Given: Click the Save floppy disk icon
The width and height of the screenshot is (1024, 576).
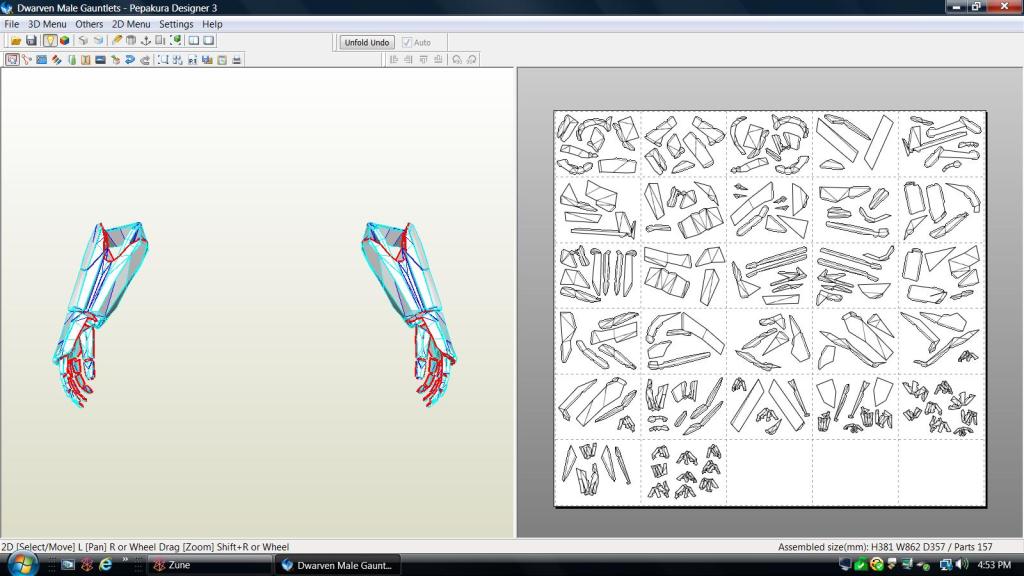Looking at the screenshot, I should [x=31, y=40].
